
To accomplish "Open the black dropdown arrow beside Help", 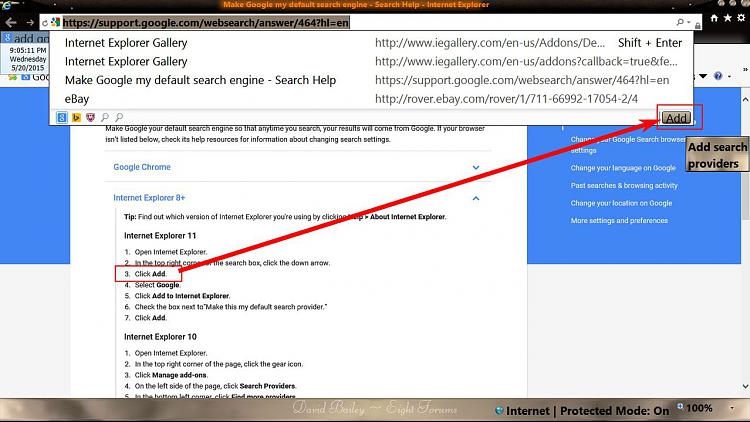I will click(703, 76).
